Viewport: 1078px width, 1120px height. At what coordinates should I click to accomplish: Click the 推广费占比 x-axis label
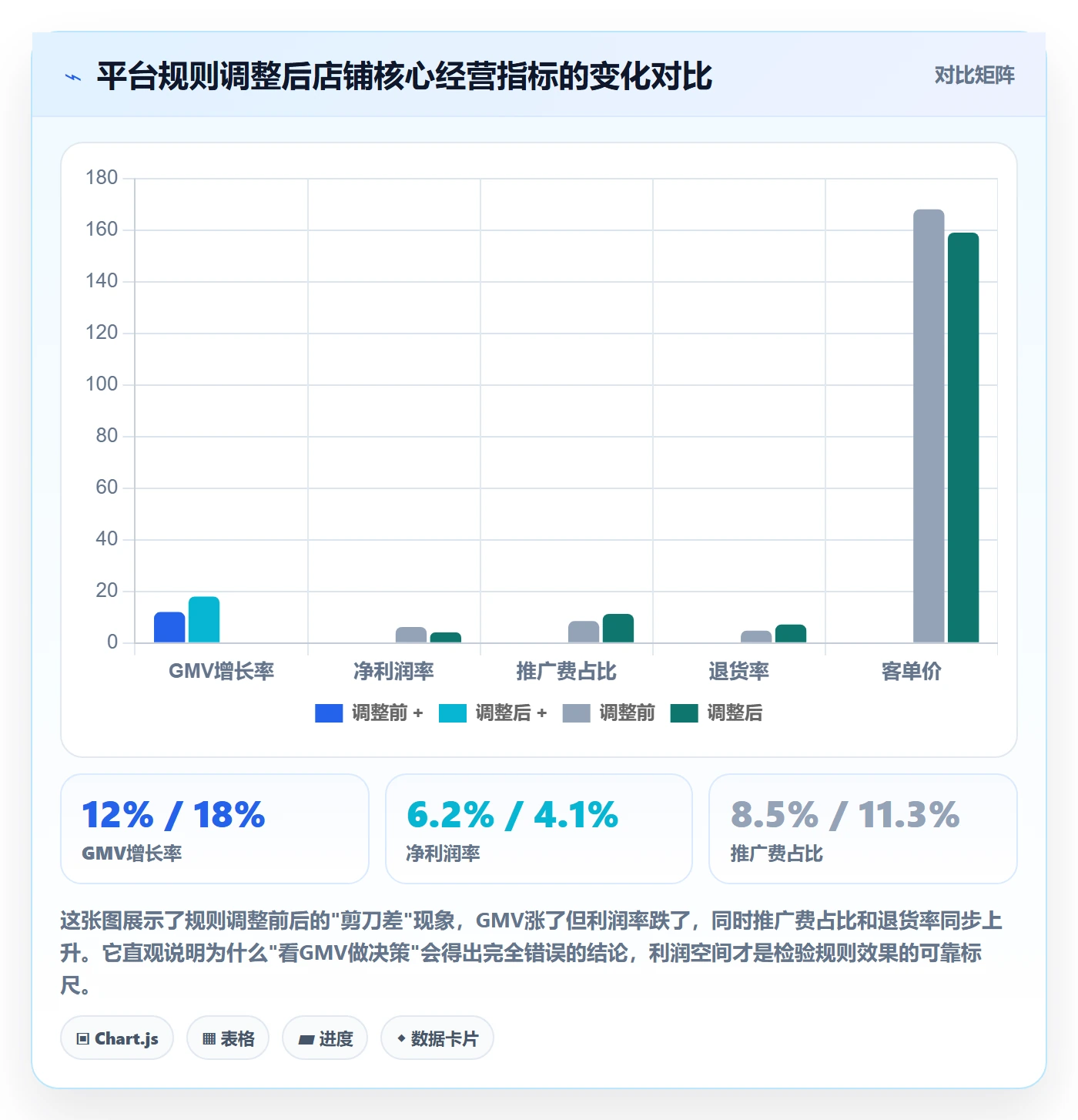[566, 671]
